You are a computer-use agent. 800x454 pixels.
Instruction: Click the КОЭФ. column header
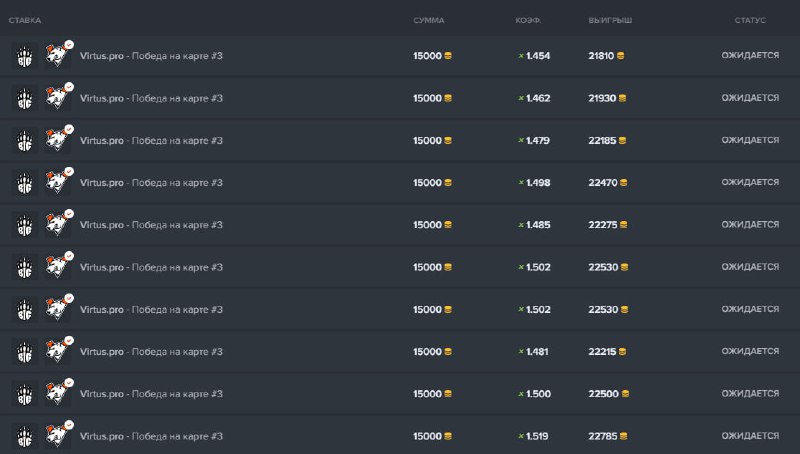click(x=528, y=20)
